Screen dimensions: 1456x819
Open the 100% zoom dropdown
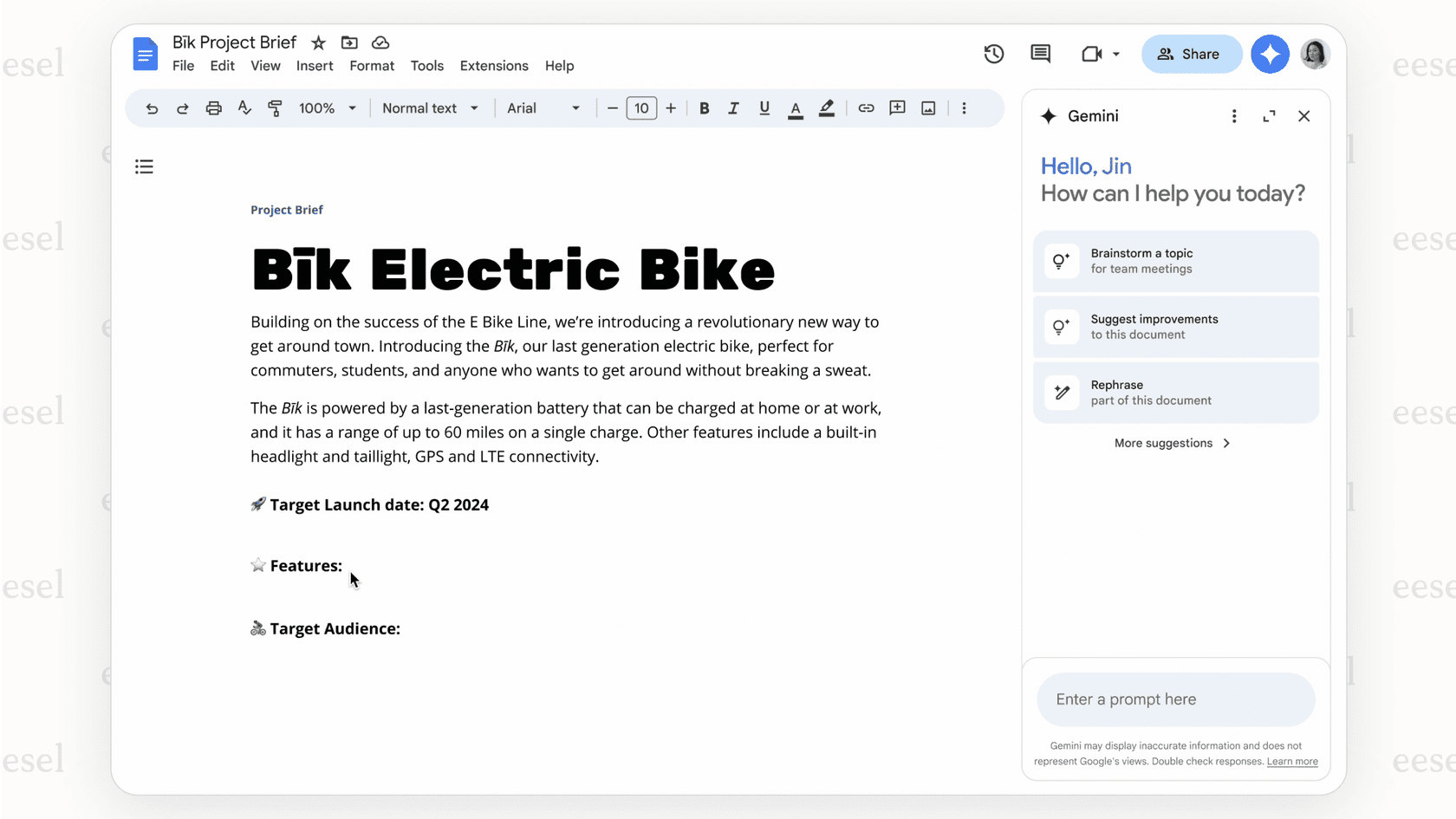327,107
